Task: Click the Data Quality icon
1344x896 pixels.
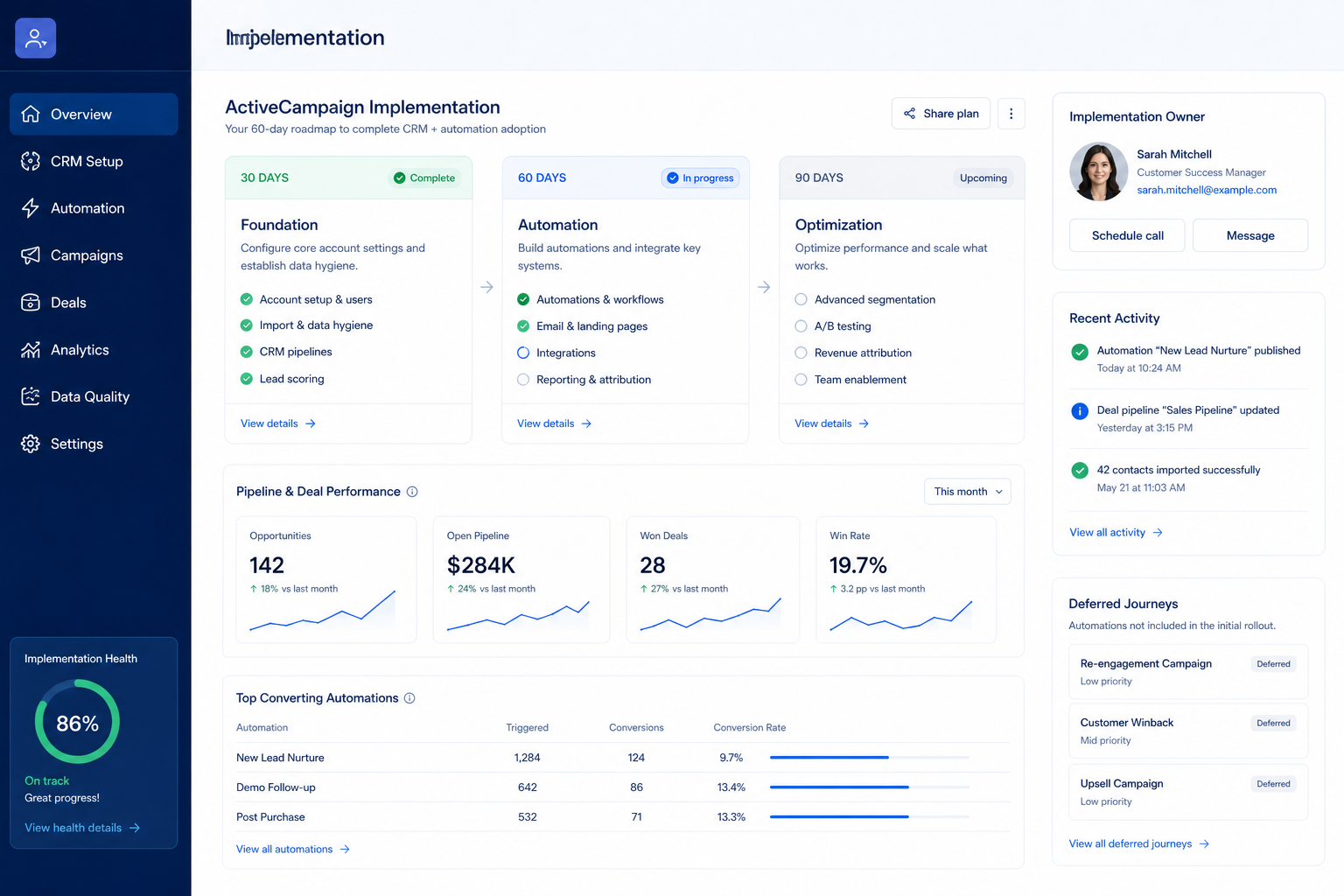Action: click(x=31, y=396)
